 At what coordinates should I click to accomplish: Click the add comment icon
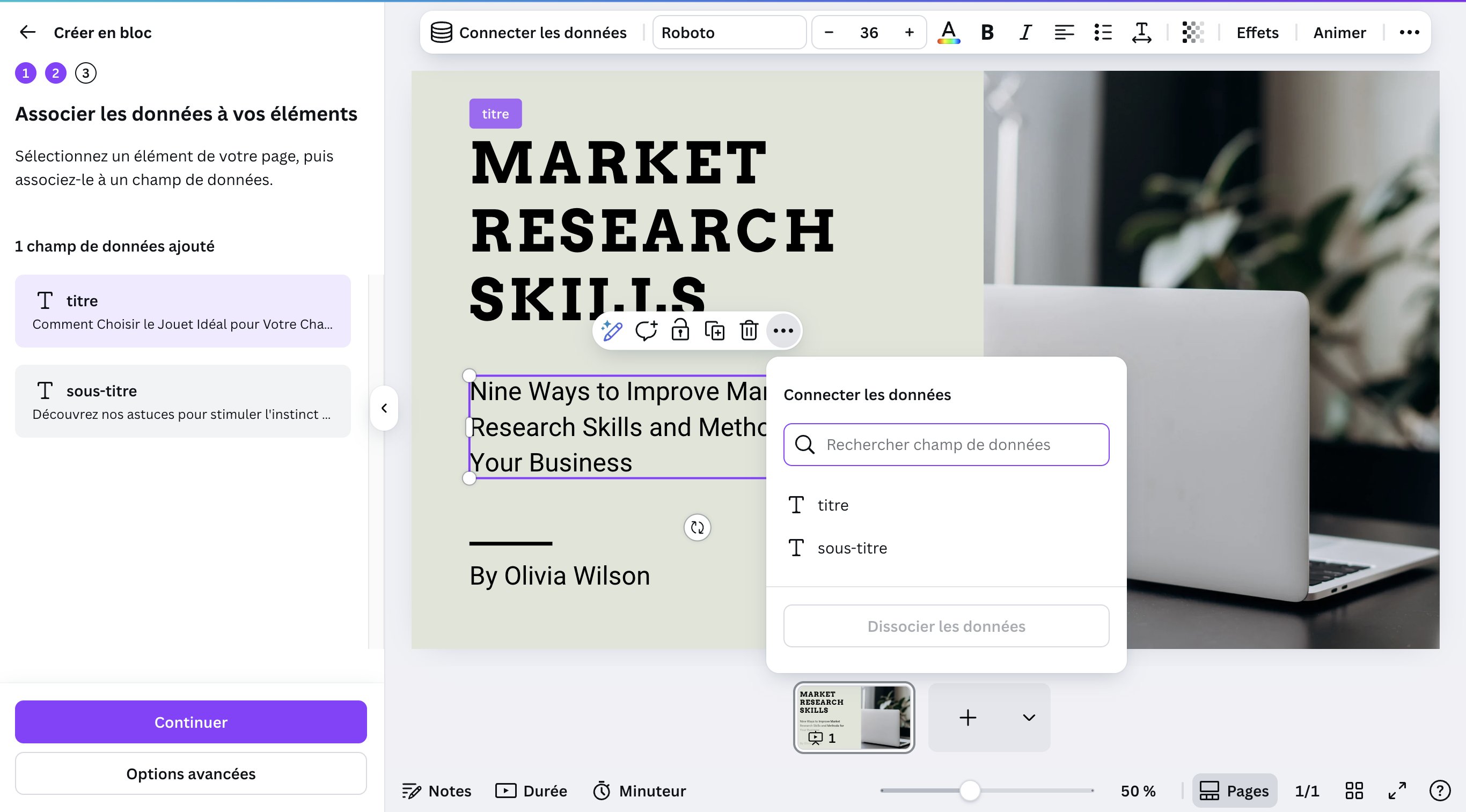click(x=646, y=330)
